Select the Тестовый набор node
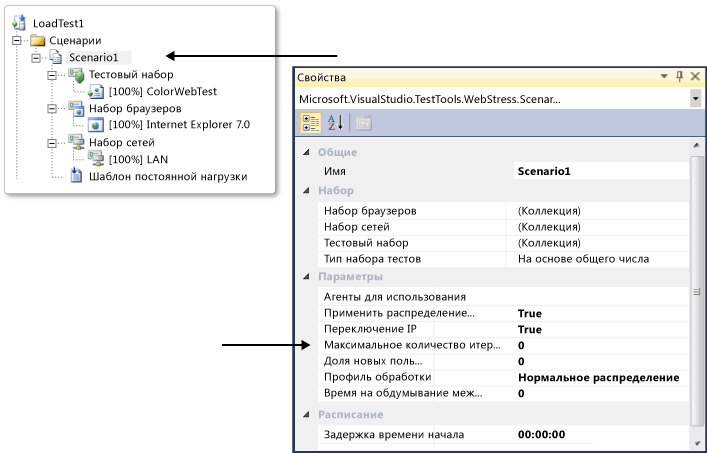The image size is (707, 453). click(131, 74)
